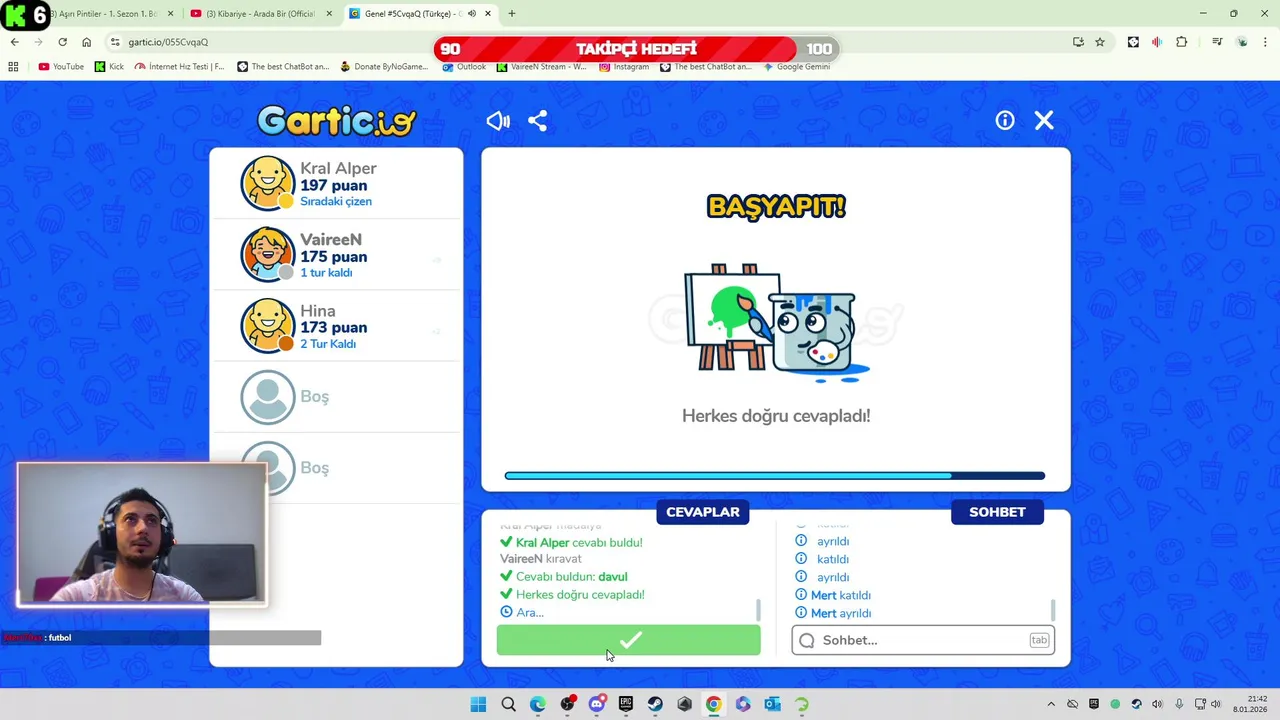Click the Kral Alper player name
The image size is (1280, 720).
pyautogui.click(x=338, y=168)
